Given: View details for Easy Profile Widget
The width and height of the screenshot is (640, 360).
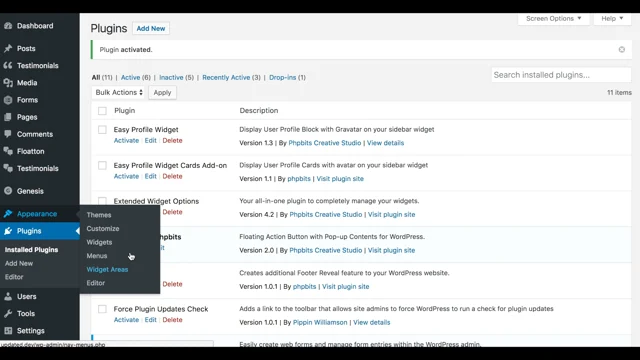Looking at the screenshot, I should coord(385,143).
